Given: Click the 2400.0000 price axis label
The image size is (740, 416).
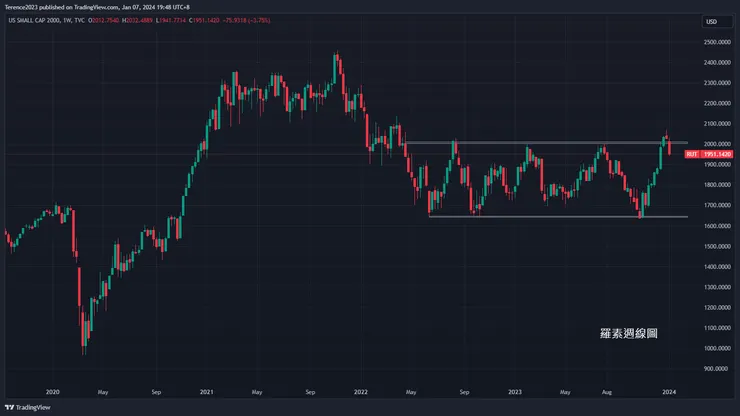Looking at the screenshot, I should pyautogui.click(x=717, y=62).
